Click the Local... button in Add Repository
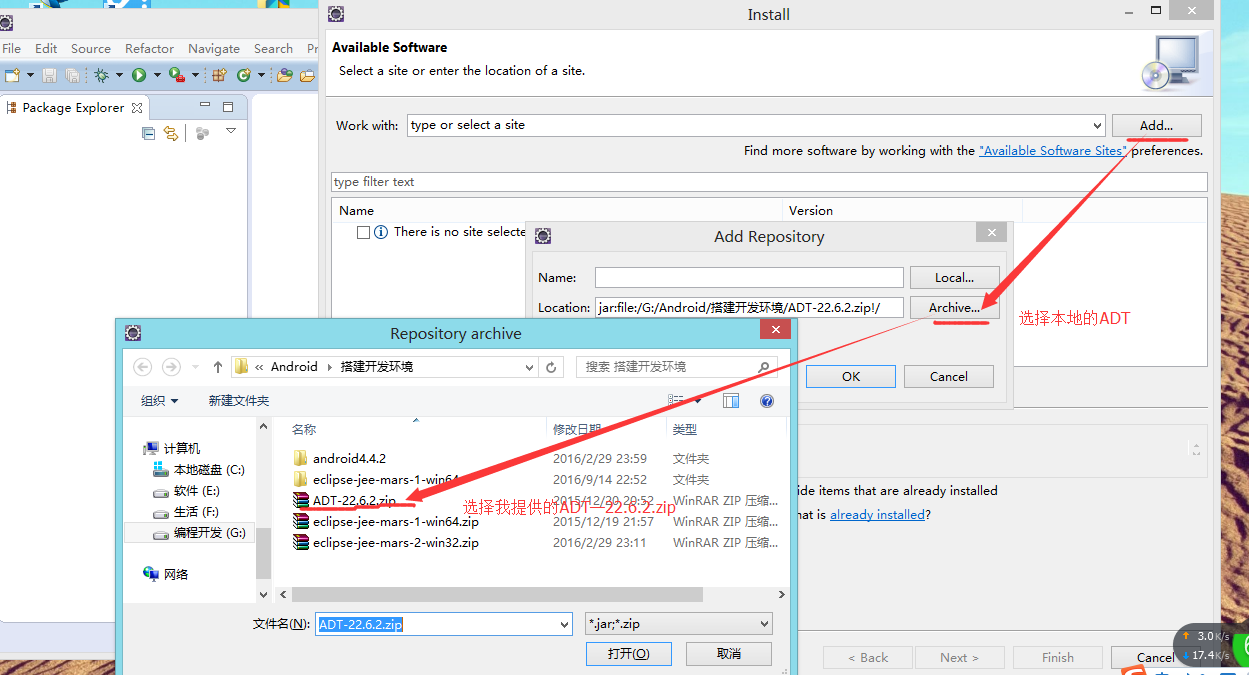1249x675 pixels. coord(954,277)
